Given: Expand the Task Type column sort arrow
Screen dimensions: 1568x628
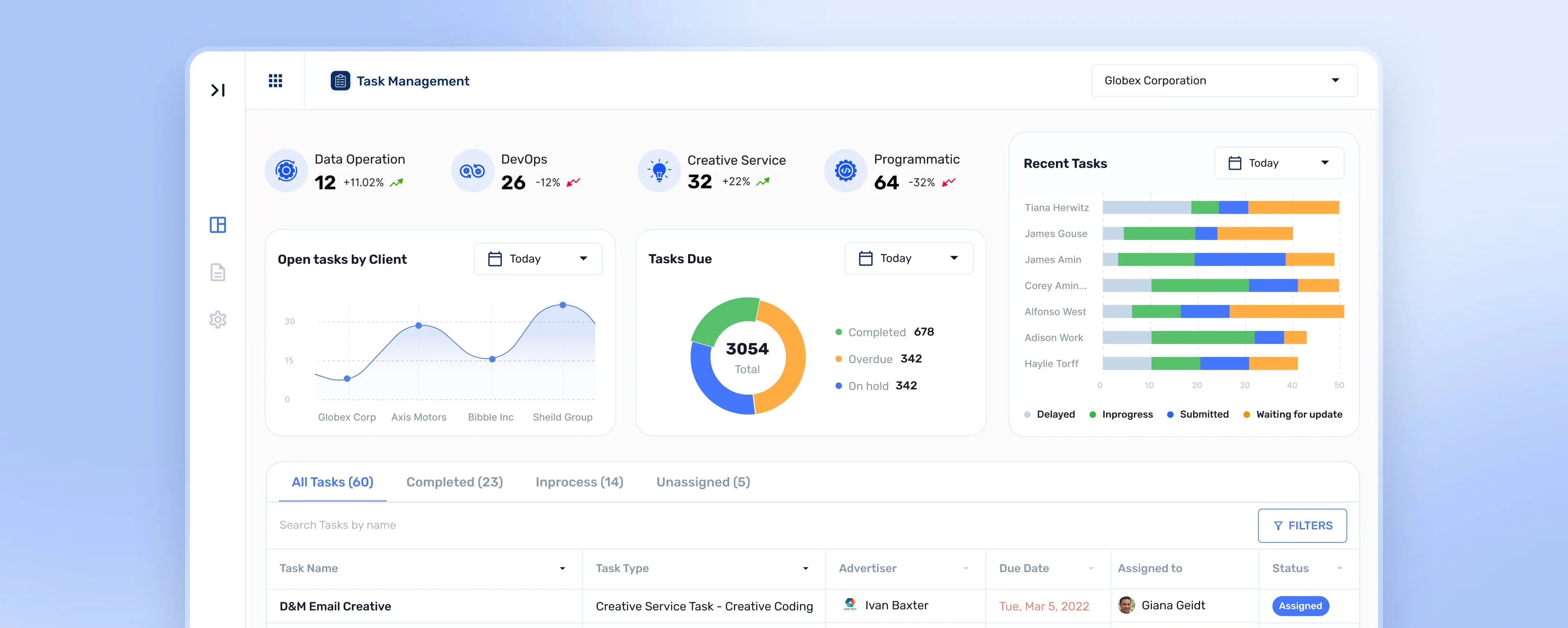Looking at the screenshot, I should pyautogui.click(x=805, y=568).
